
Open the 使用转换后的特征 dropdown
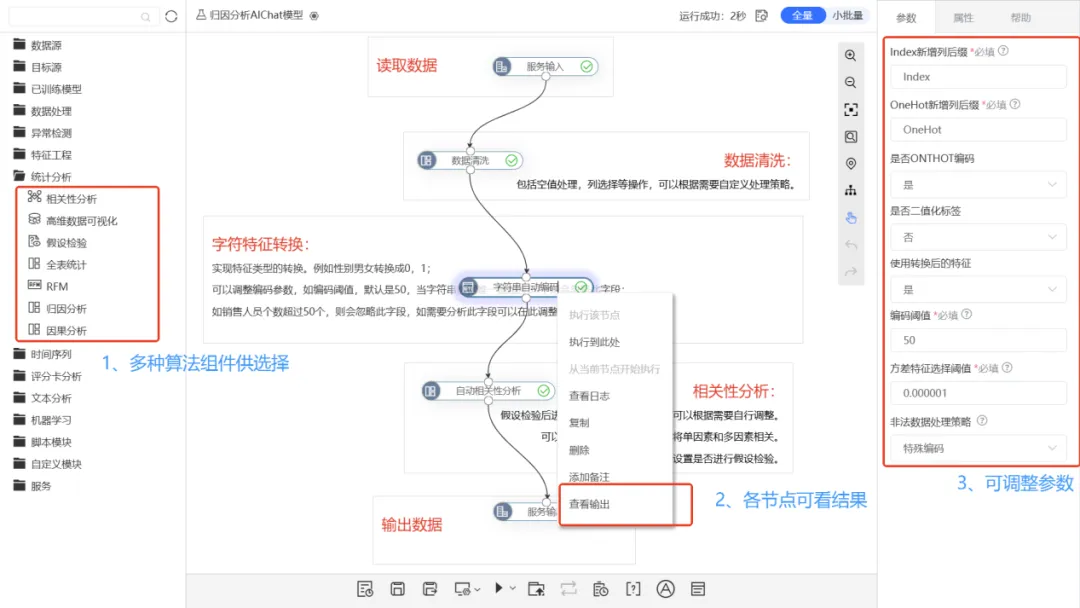pos(978,289)
